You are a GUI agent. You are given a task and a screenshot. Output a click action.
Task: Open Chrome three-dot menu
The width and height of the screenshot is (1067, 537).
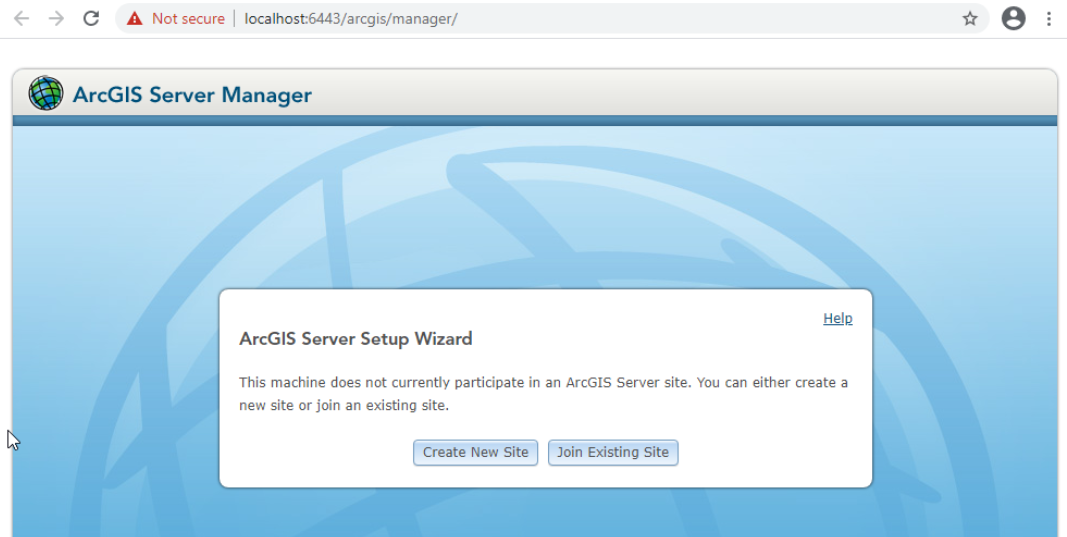pyautogui.click(x=1049, y=18)
